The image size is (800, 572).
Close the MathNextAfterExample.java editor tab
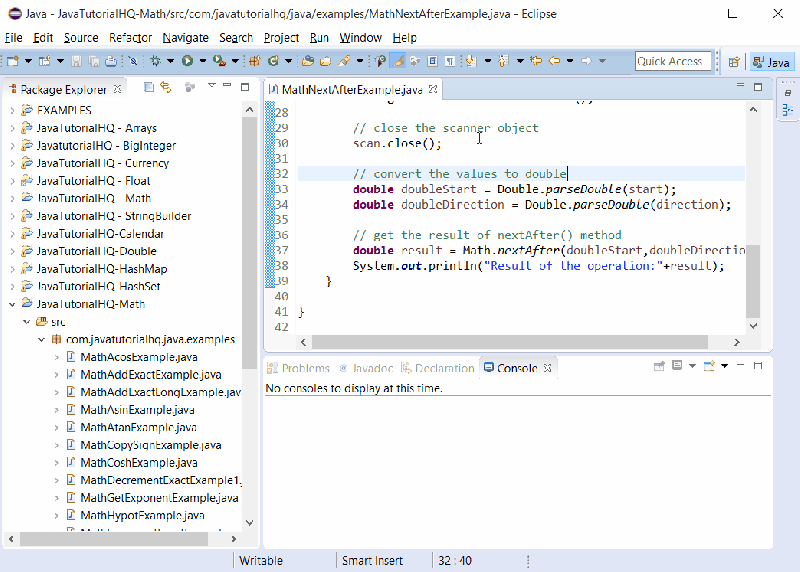pos(433,89)
